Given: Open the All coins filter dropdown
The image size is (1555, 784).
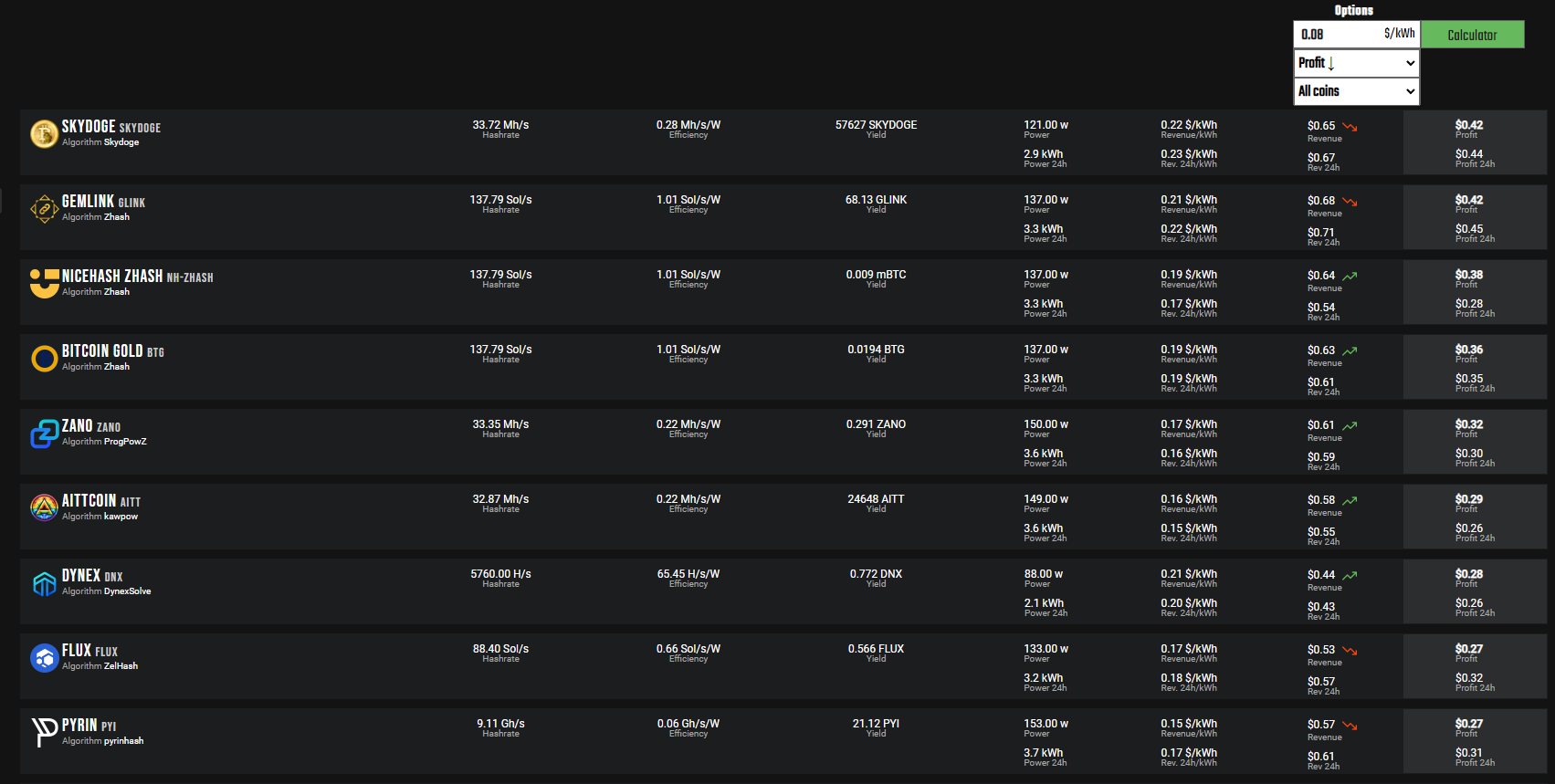Looking at the screenshot, I should click(1356, 91).
